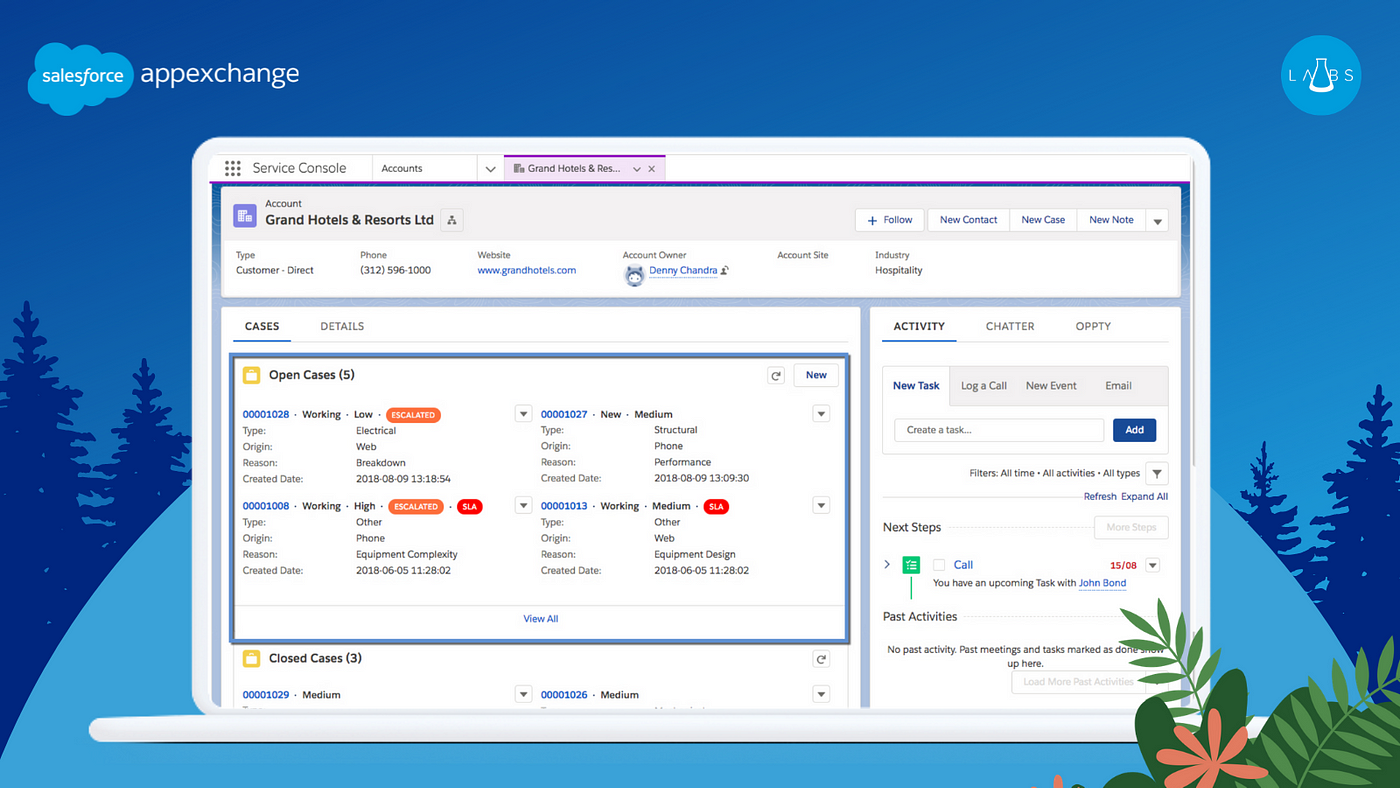
Task: Open actions menu for case 00001027
Action: (x=821, y=414)
